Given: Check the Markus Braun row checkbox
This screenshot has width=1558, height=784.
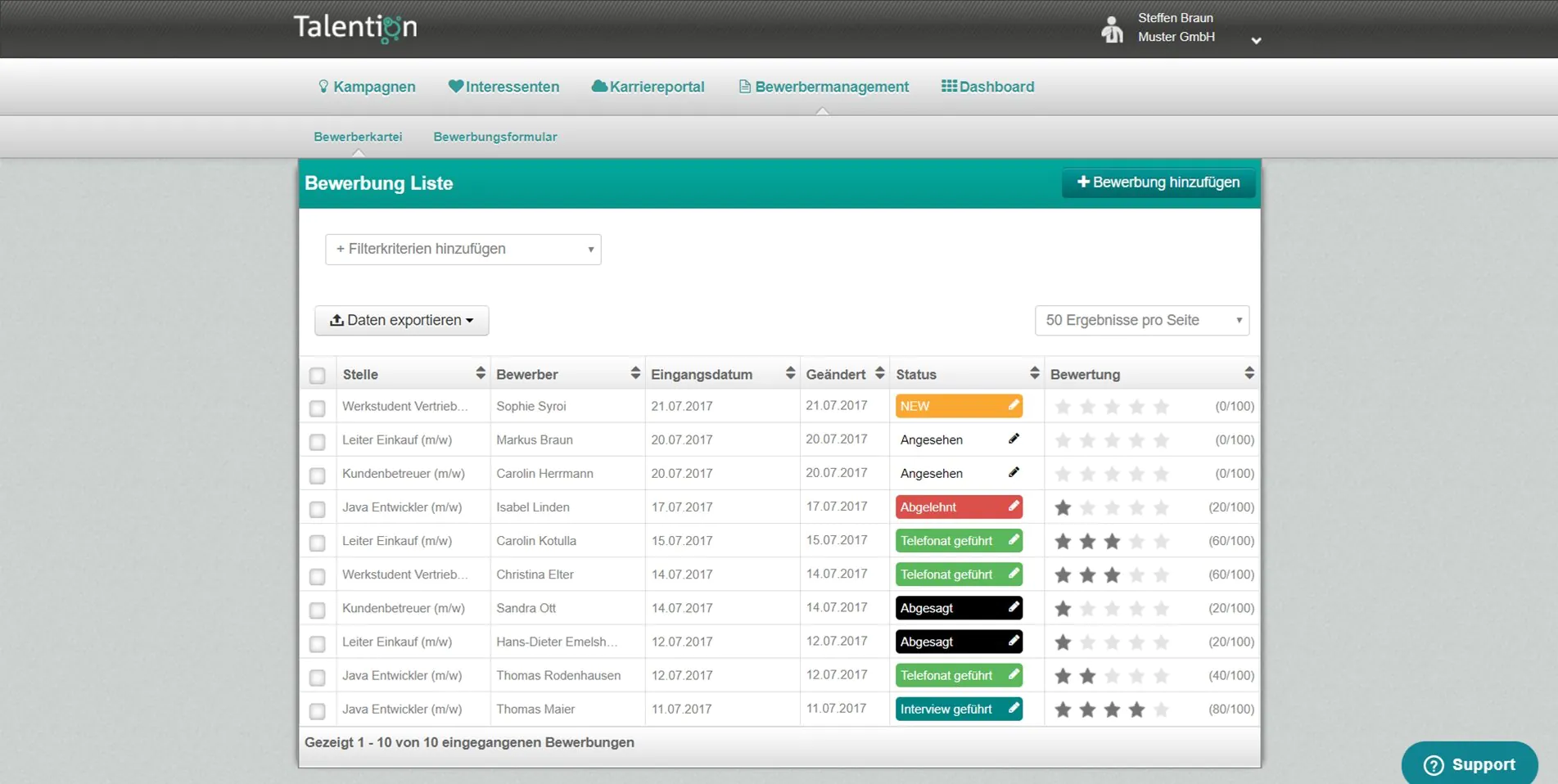Looking at the screenshot, I should pyautogui.click(x=318, y=441).
